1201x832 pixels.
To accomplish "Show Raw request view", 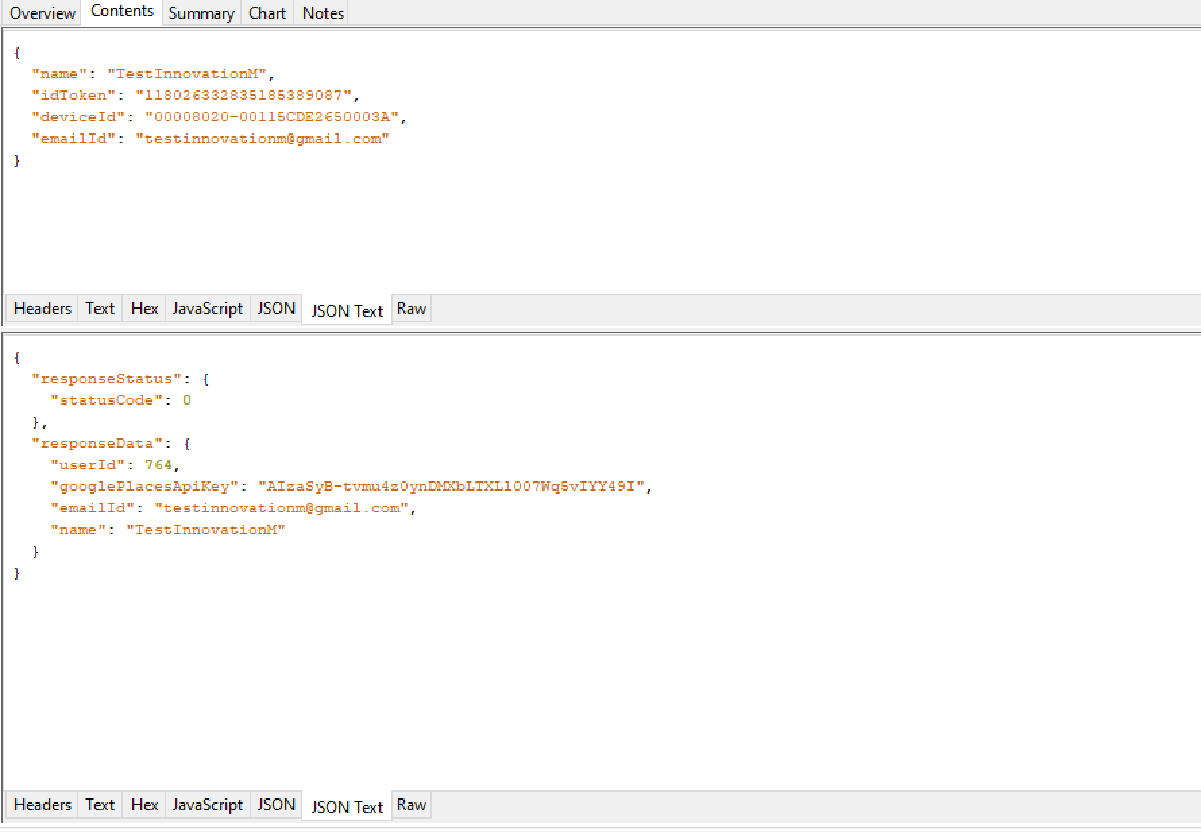I will pyautogui.click(x=411, y=308).
